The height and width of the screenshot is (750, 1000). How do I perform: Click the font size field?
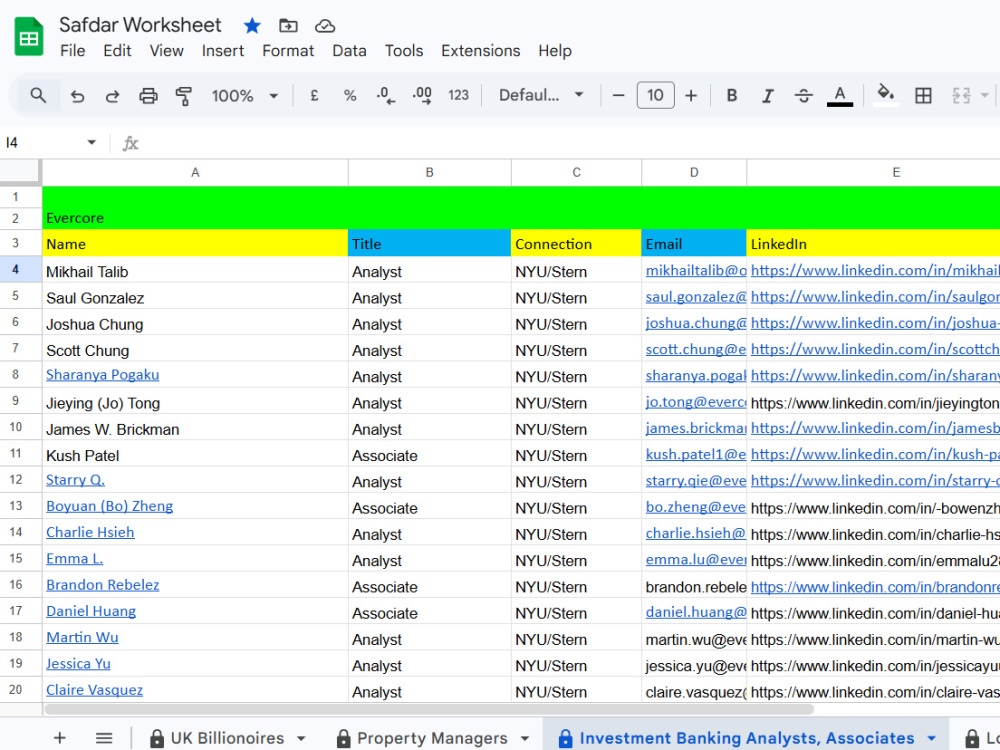[655, 96]
